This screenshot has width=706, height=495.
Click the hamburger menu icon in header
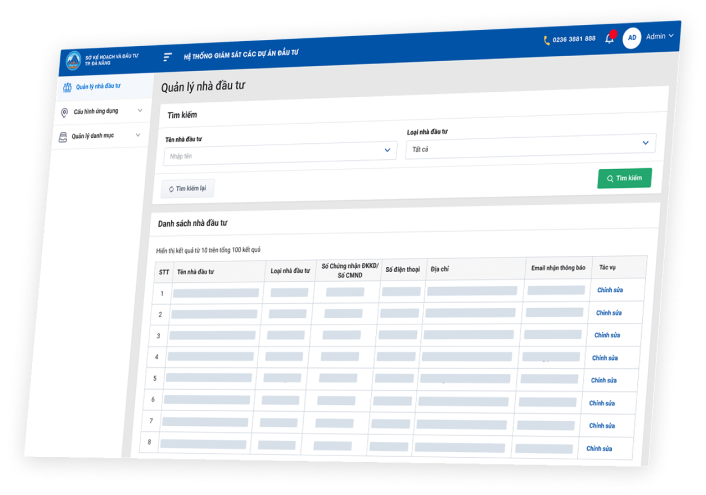click(168, 57)
